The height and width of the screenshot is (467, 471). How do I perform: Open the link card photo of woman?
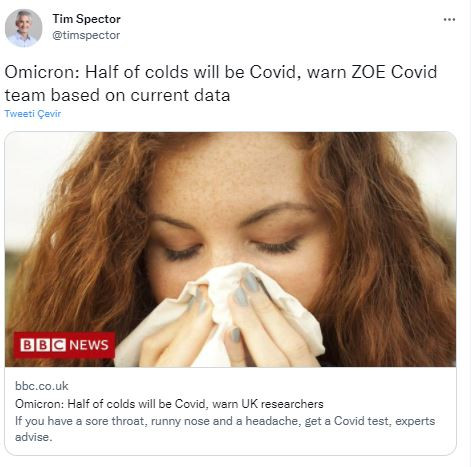(x=230, y=249)
